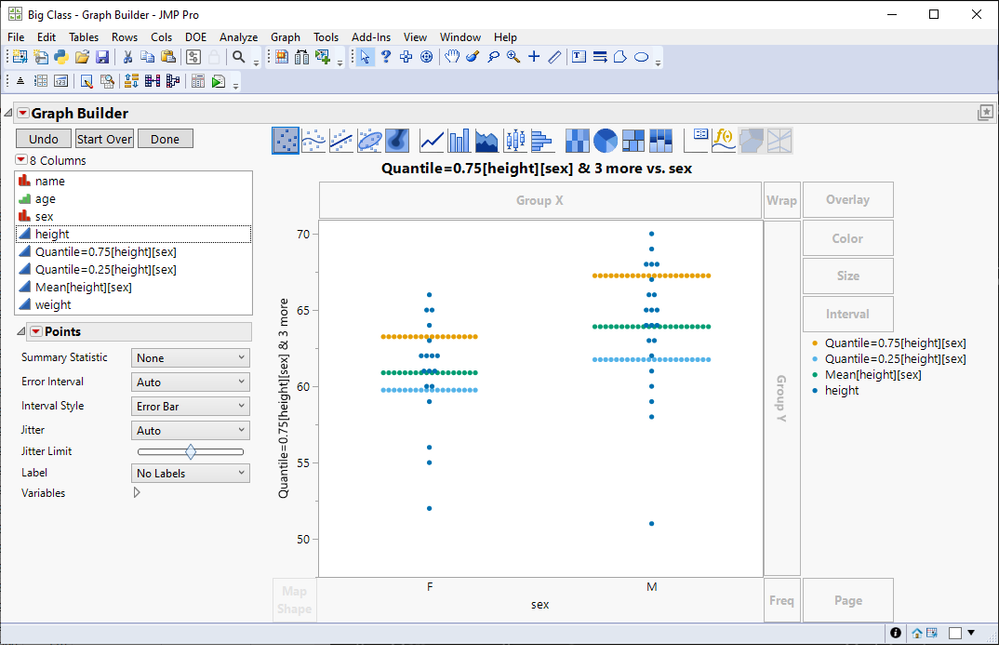
Task: Select the Area chart element icon
Action: point(486,140)
